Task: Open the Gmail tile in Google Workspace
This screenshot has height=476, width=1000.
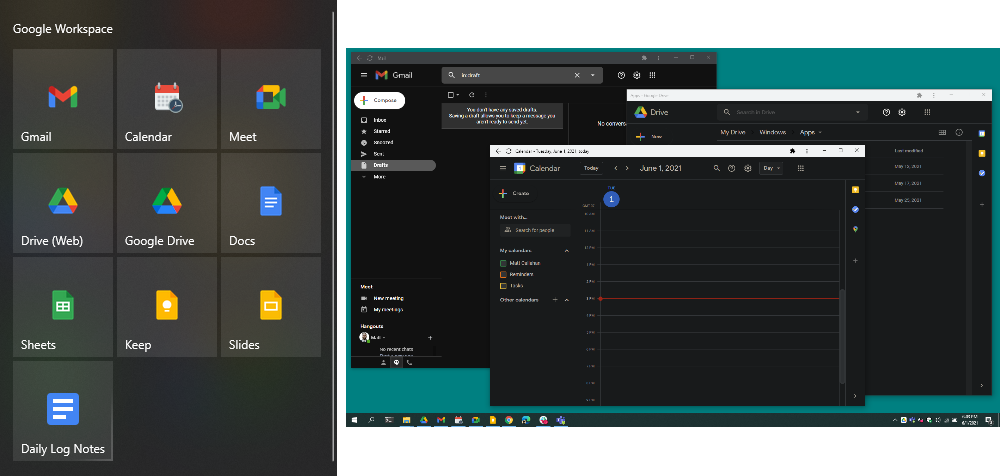Action: (x=62, y=99)
